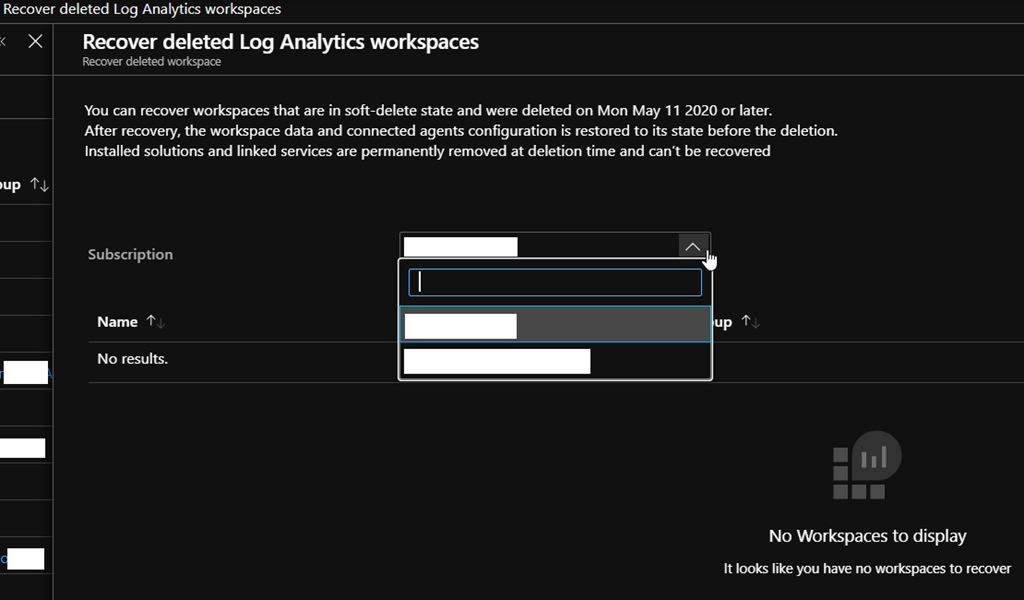The height and width of the screenshot is (600, 1024).
Task: Click the subscription filter search box
Action: [x=555, y=282]
